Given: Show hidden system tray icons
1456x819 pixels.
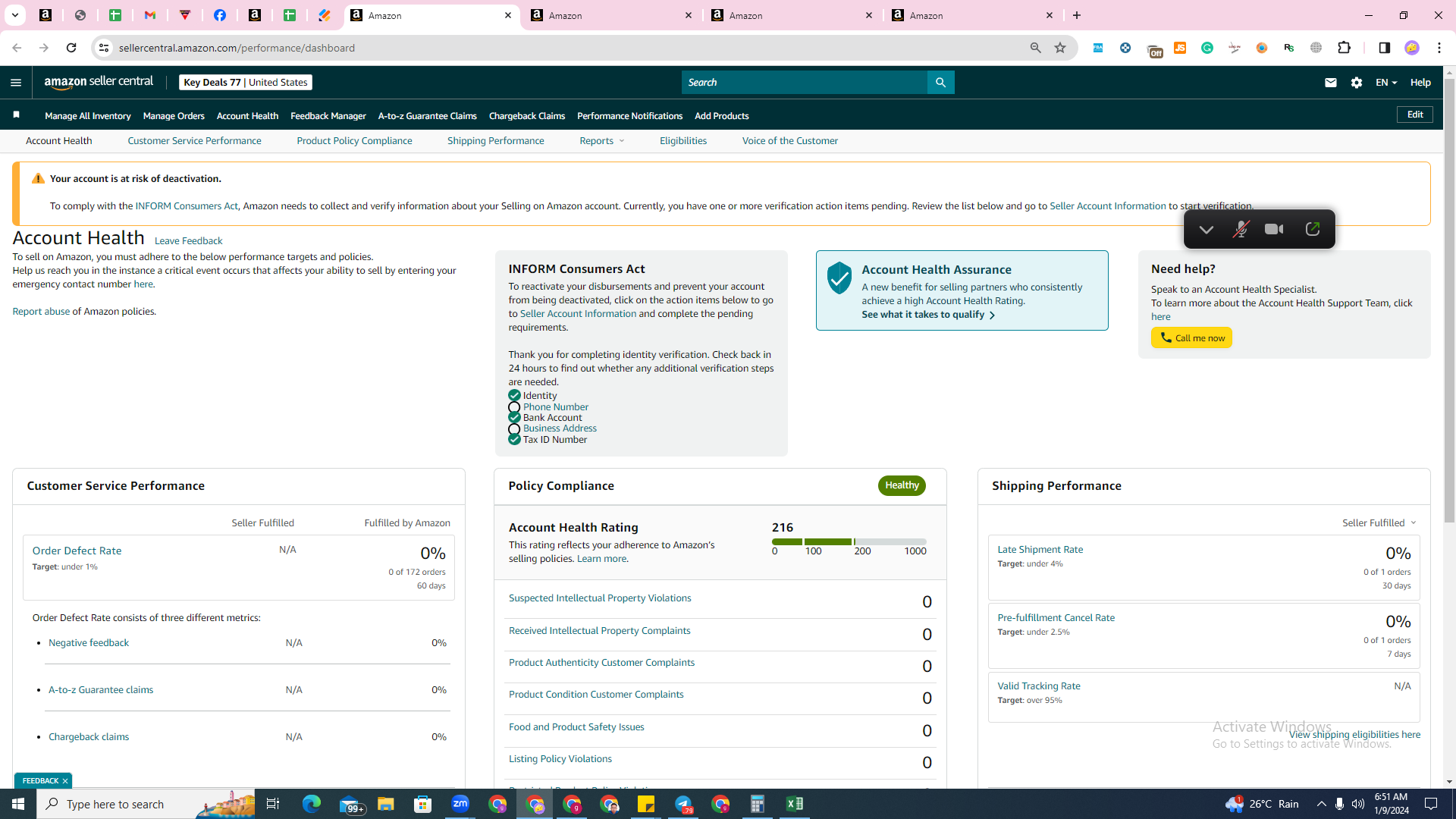Looking at the screenshot, I should [x=1321, y=804].
